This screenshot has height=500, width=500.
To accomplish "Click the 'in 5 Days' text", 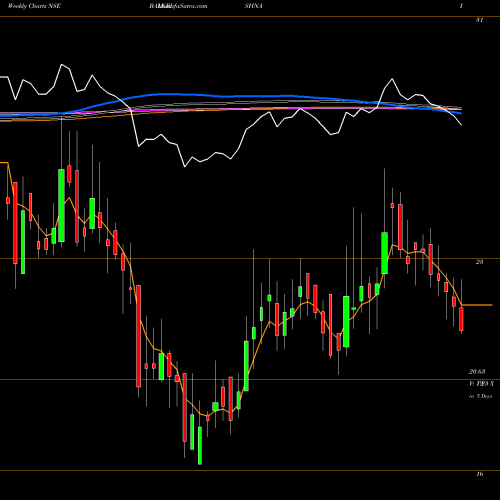I will click(x=481, y=396).
